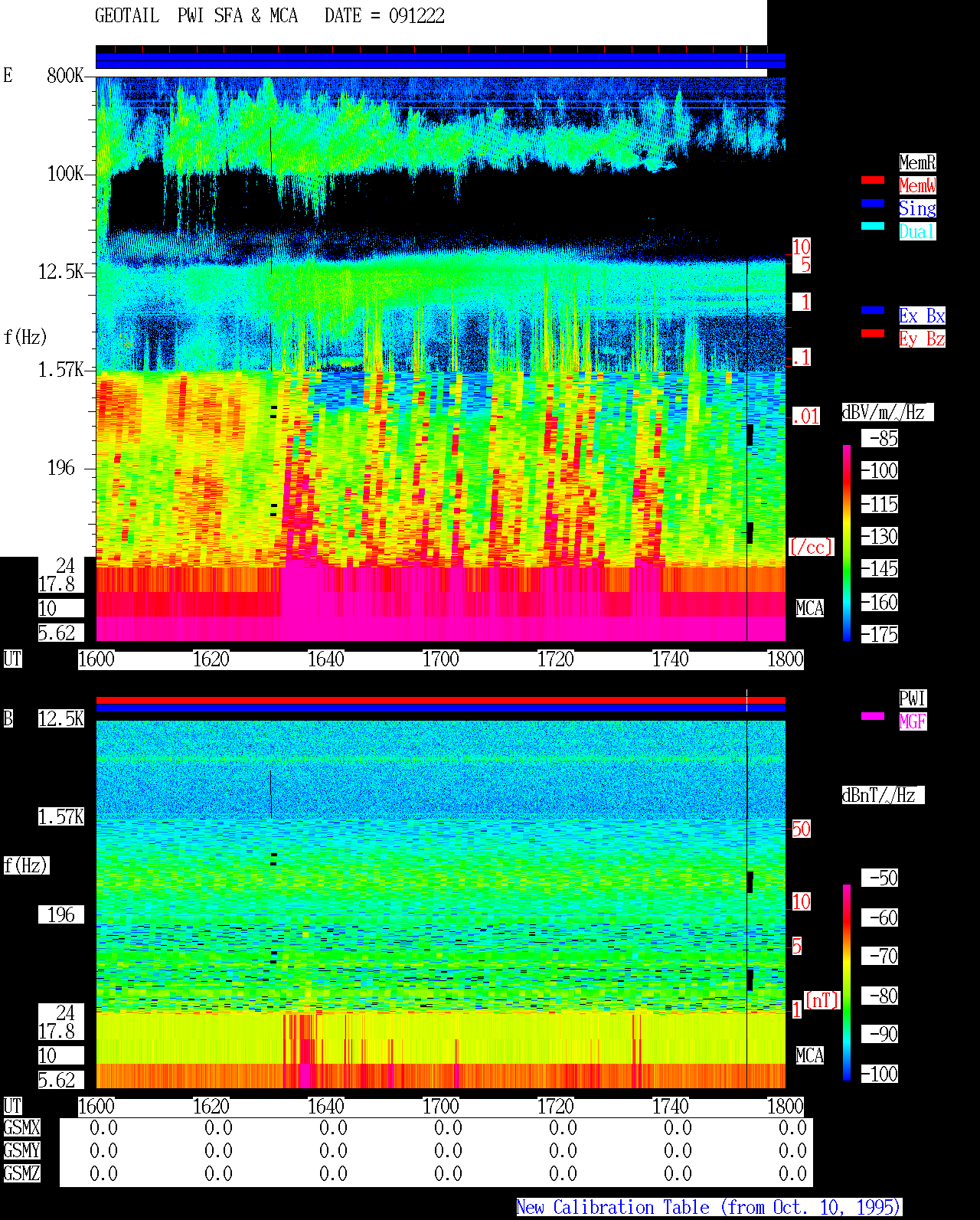Screen dimensions: 980x1220
Task: Click the dBV/m/√Hz color scale bar
Action: (847, 543)
